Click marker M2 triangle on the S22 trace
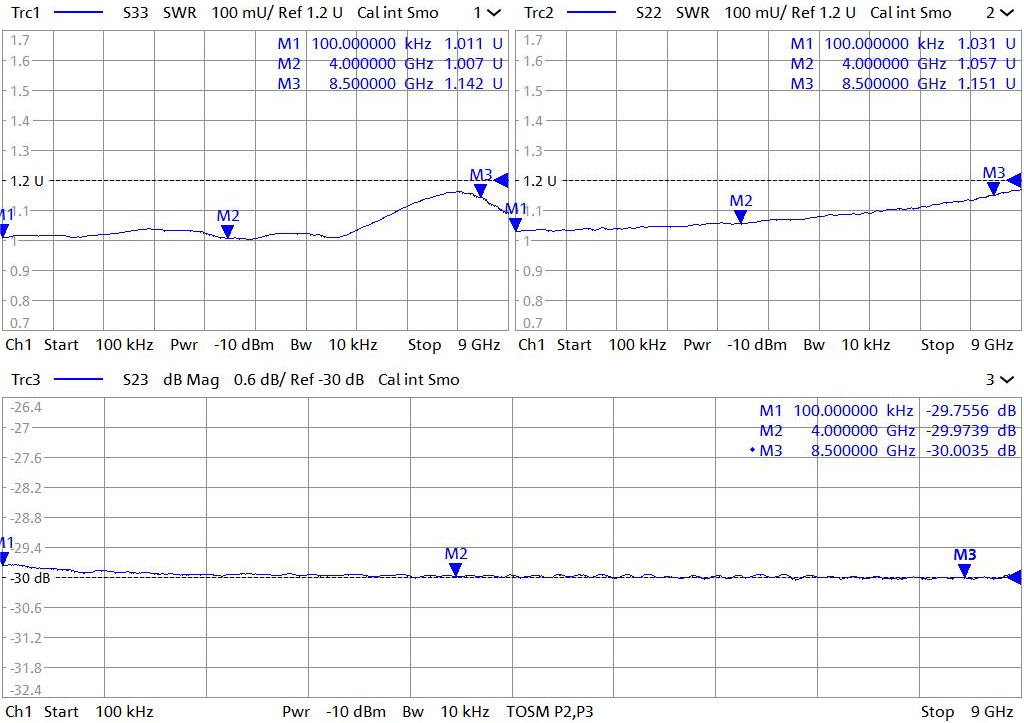This screenshot has width=1024, height=723. pos(741,216)
